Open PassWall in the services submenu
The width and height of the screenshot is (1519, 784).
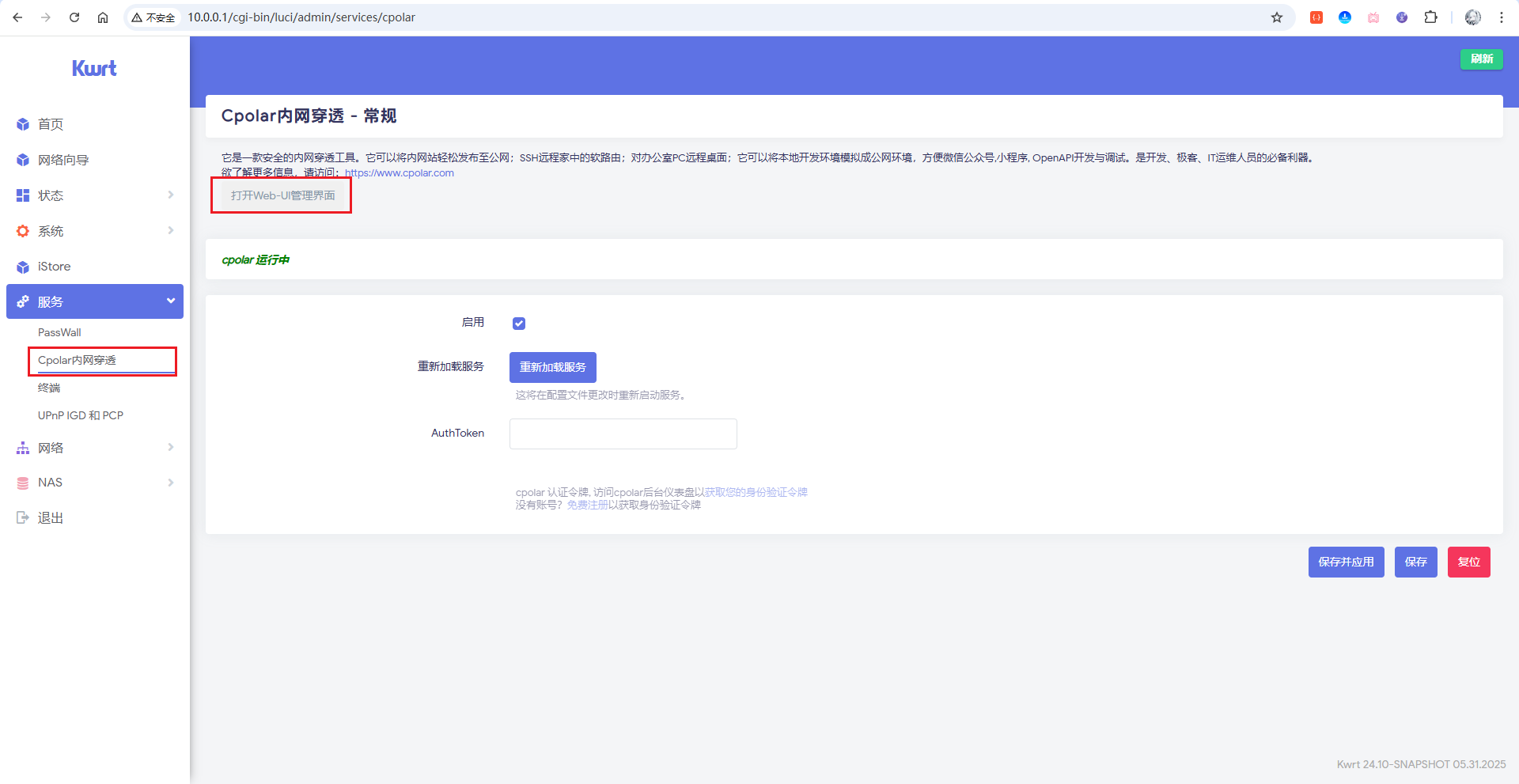tap(59, 332)
